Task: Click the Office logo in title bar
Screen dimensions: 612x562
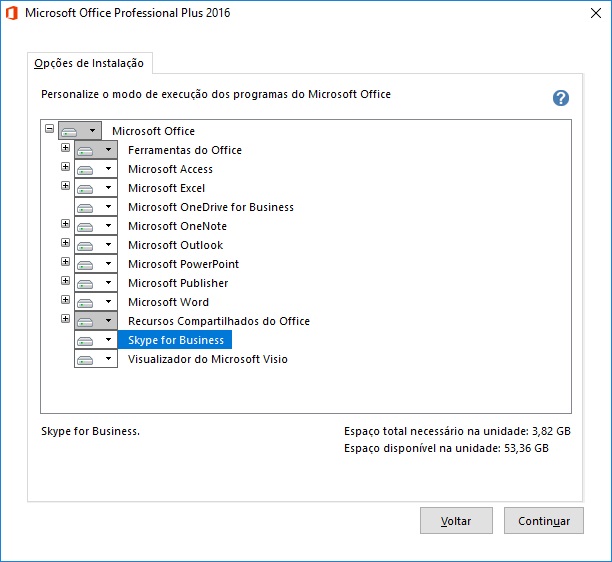Action: click(12, 13)
